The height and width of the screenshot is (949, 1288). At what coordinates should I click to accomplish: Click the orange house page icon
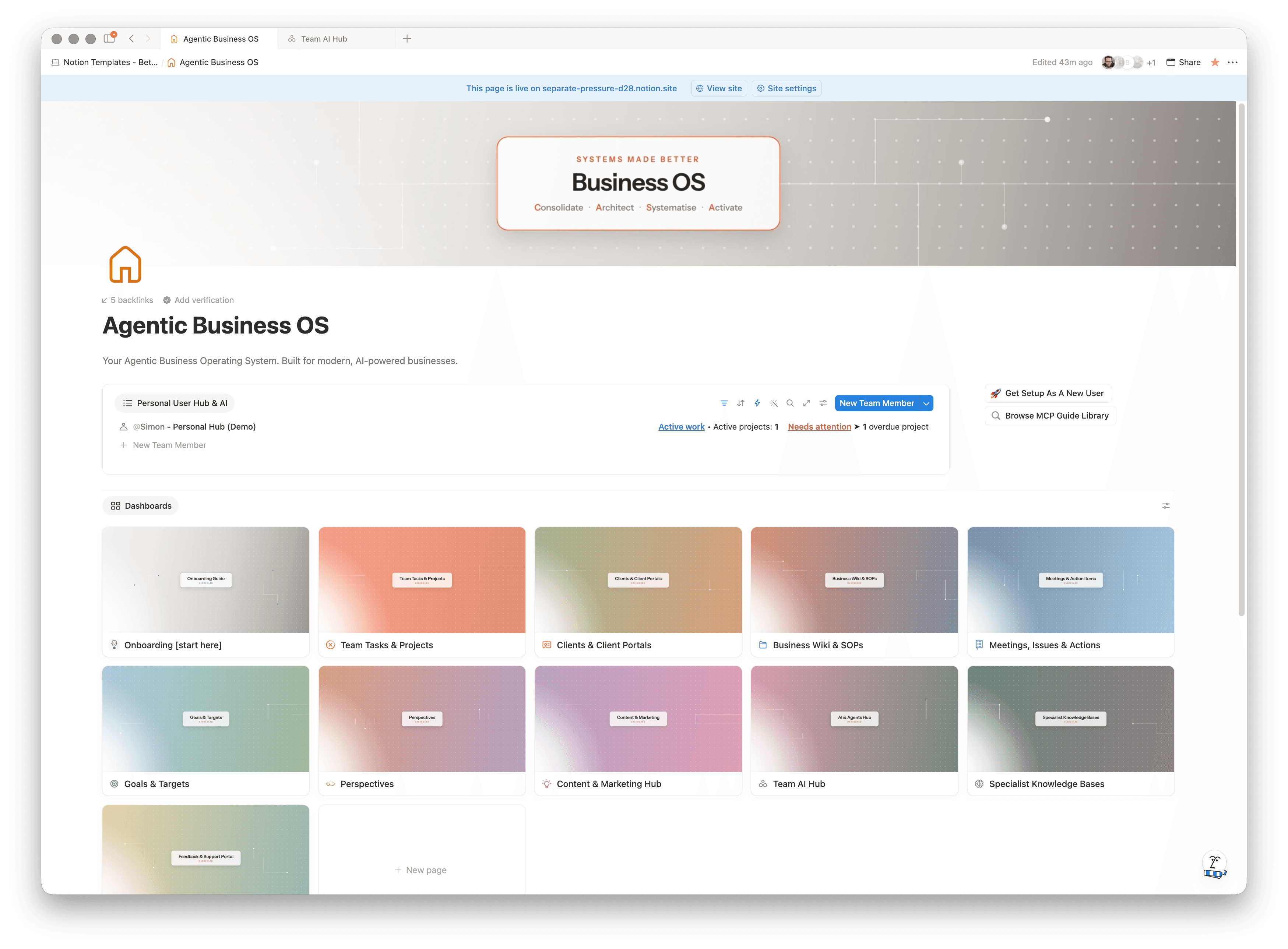coord(125,264)
